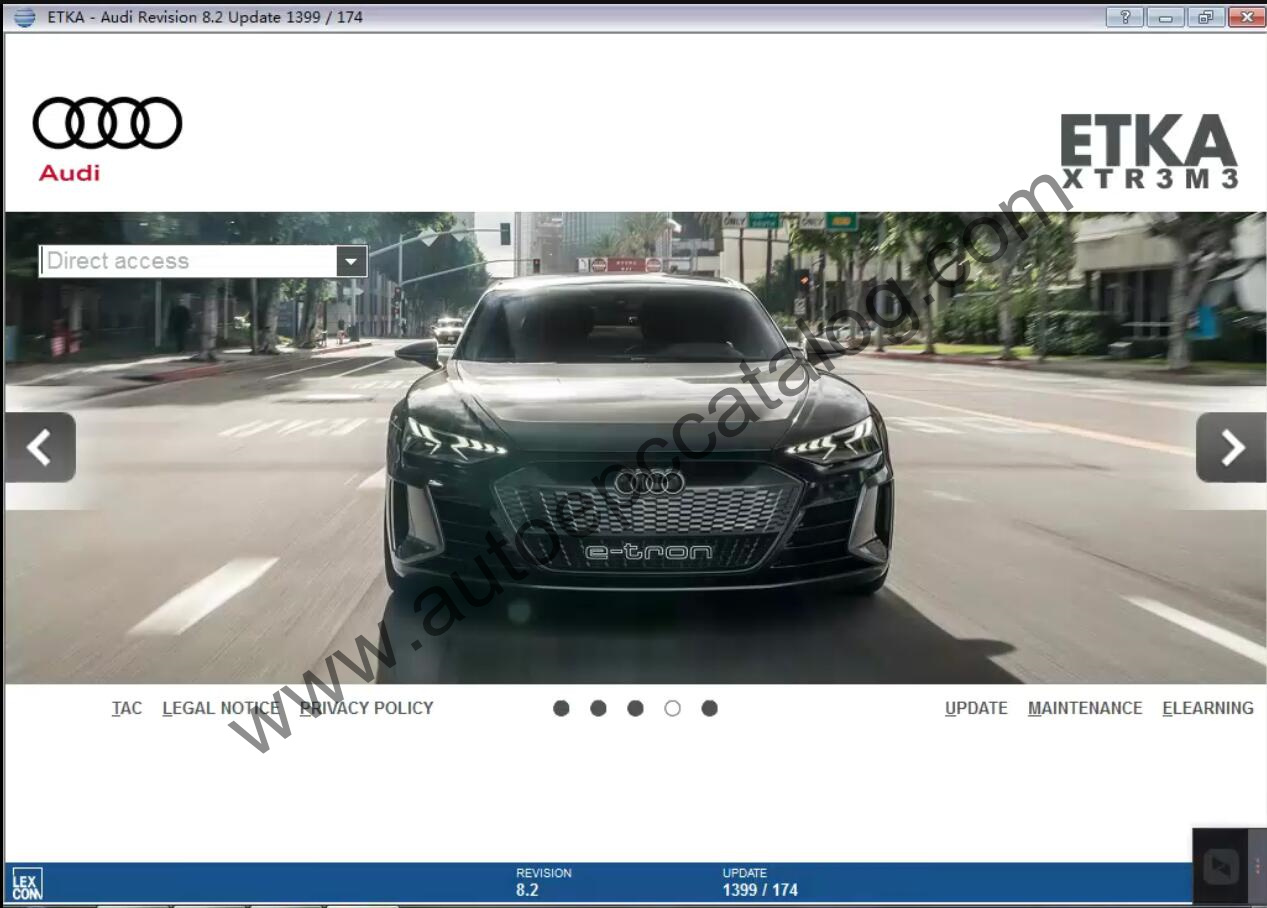
Task: Focus the Direct access input field
Action: [188, 261]
